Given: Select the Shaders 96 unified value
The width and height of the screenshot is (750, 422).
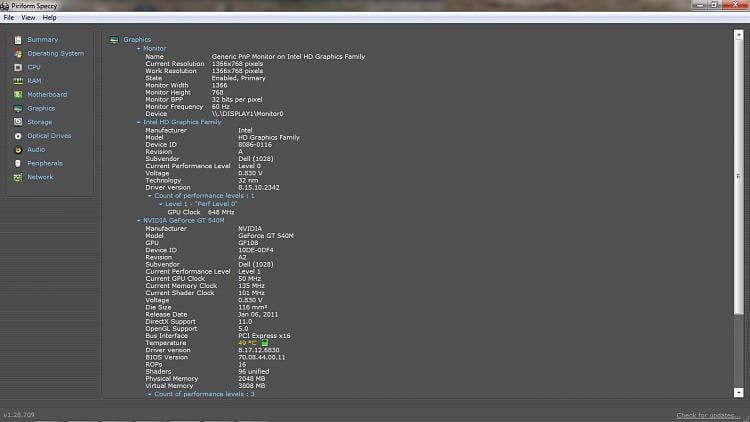Looking at the screenshot, I should pyautogui.click(x=254, y=371).
